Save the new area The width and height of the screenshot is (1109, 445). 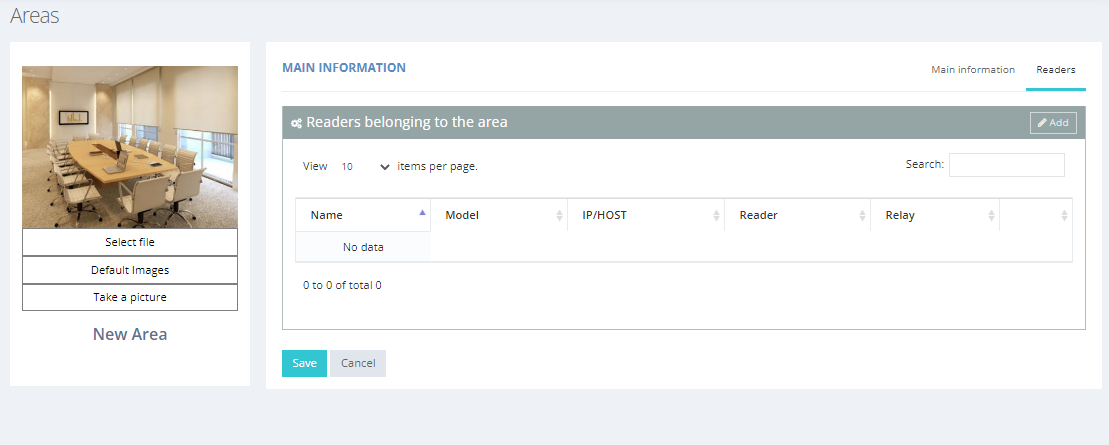coord(304,363)
